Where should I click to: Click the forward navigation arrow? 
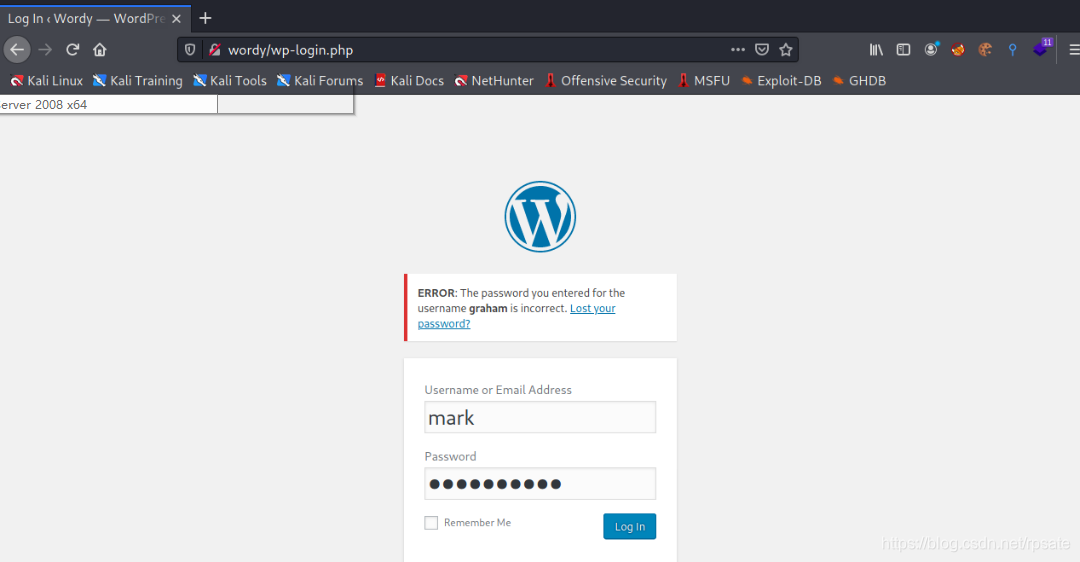click(45, 50)
